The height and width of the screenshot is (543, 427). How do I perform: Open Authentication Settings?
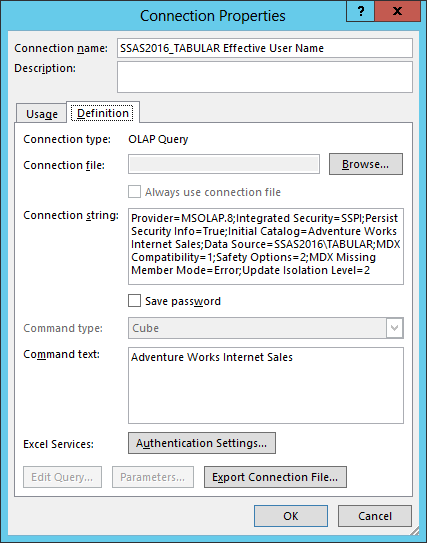[202, 443]
